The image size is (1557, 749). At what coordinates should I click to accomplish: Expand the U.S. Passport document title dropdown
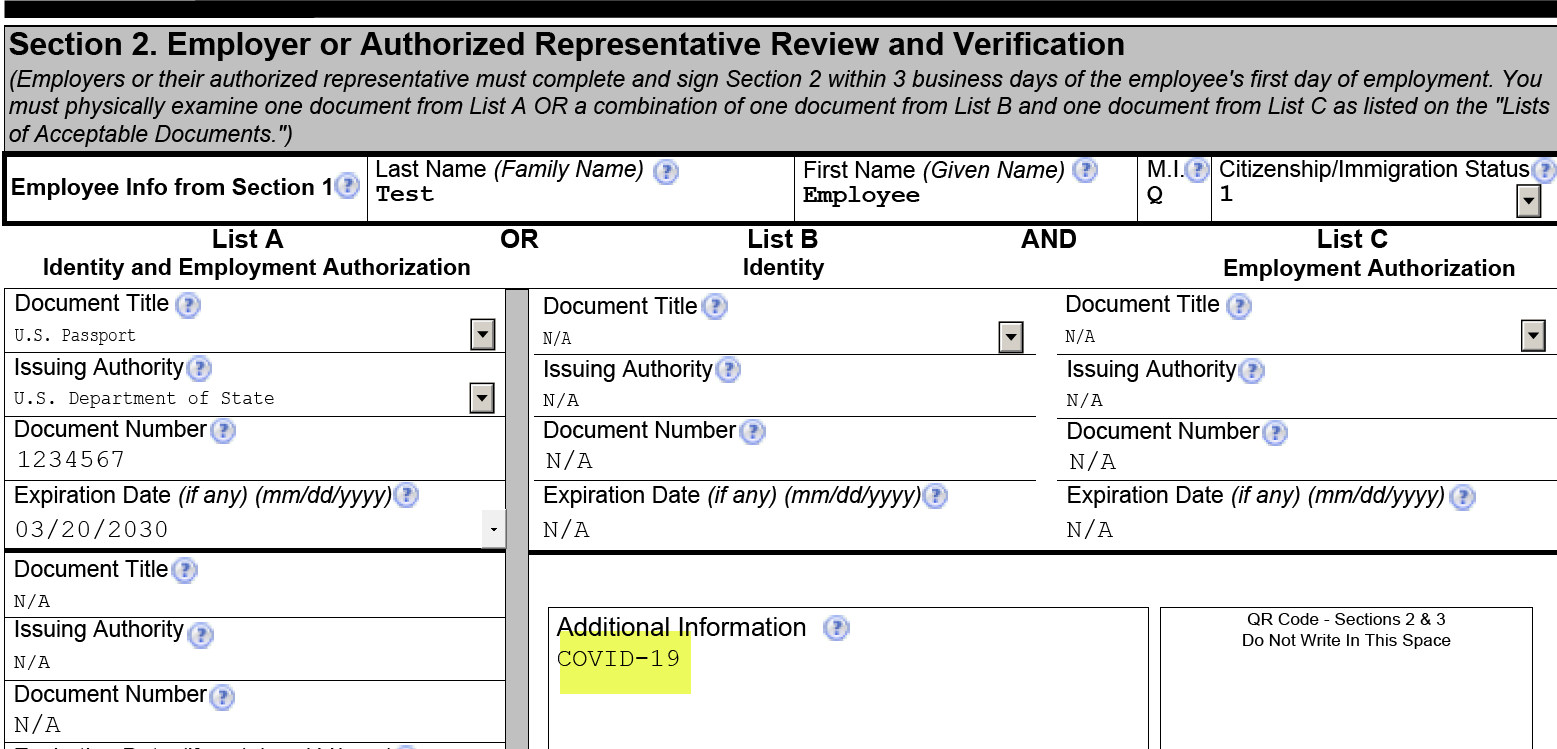point(483,334)
